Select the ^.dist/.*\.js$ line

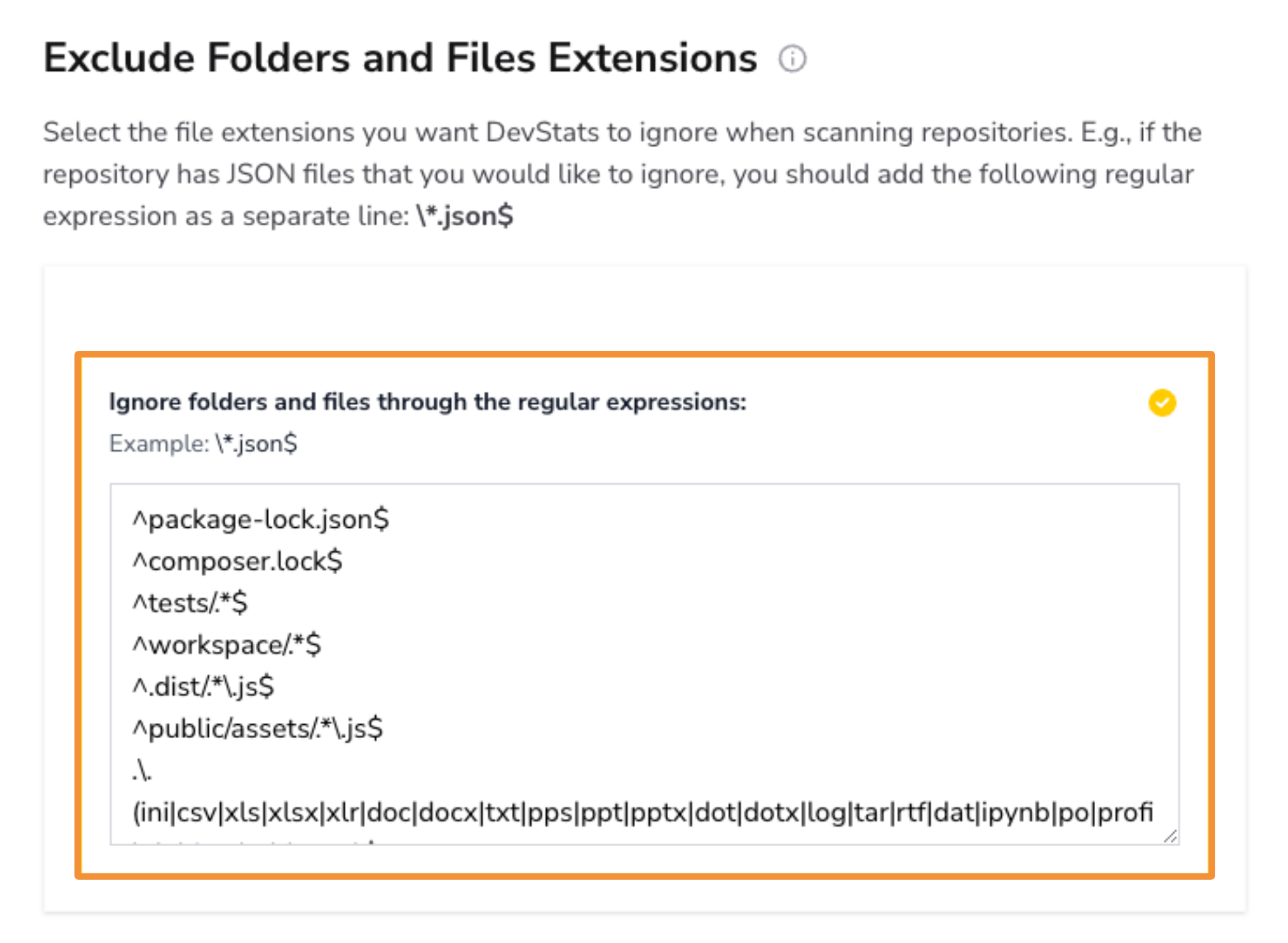[203, 686]
